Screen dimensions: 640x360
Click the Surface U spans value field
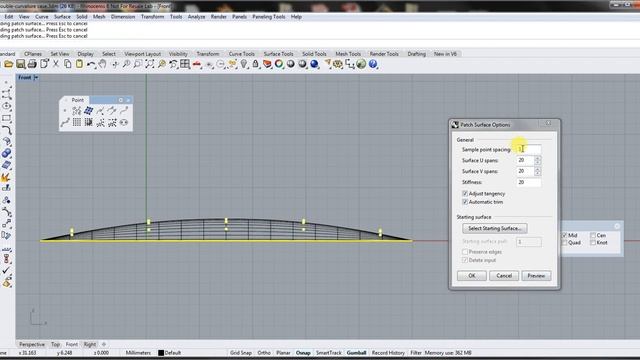525,160
